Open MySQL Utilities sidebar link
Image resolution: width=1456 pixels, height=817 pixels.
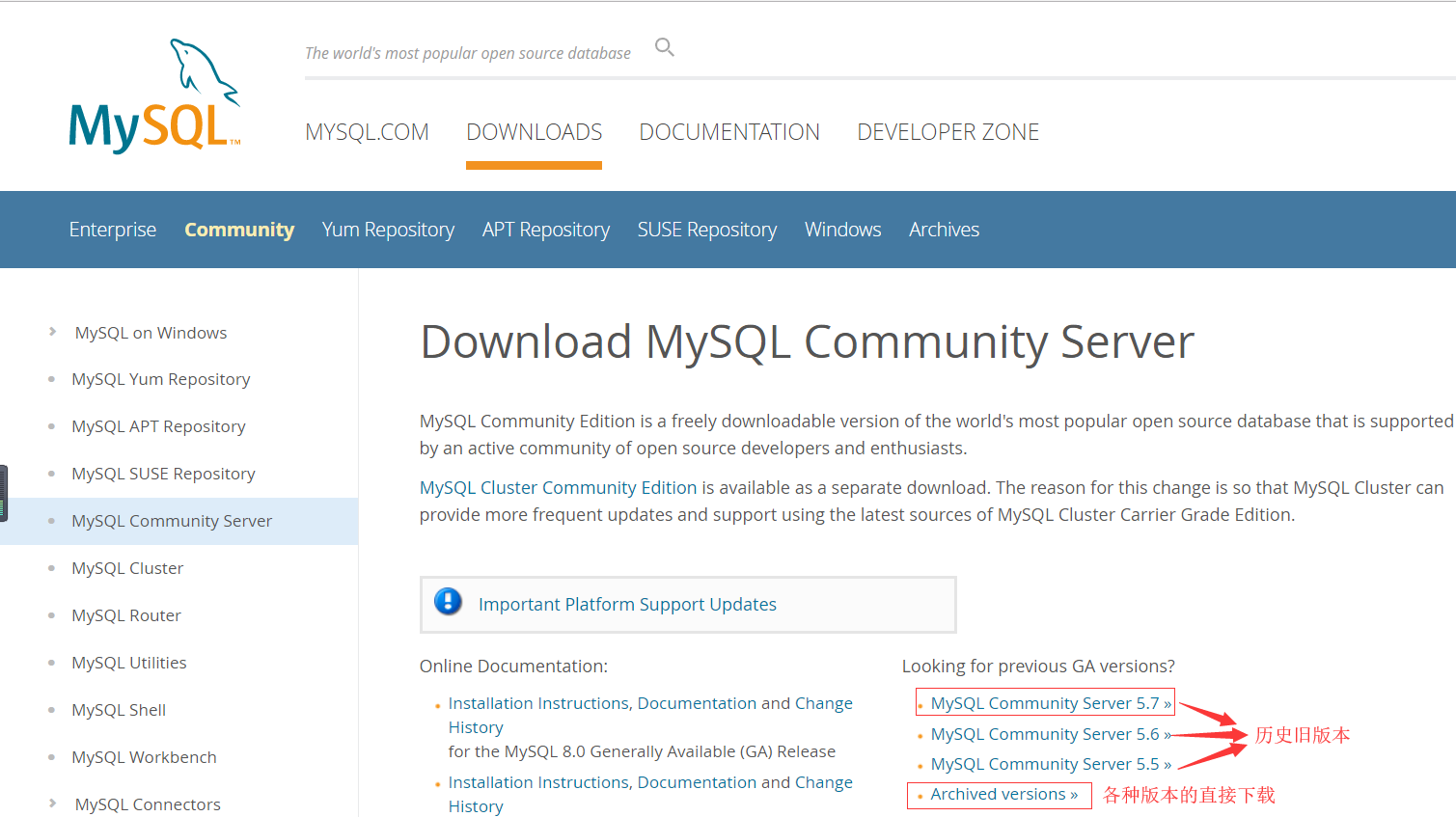click(129, 663)
